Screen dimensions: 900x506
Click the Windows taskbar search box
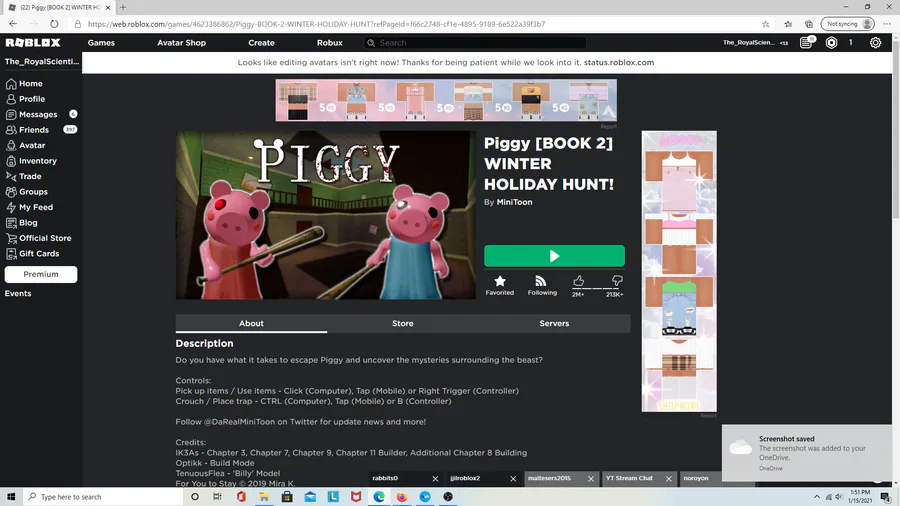coord(103,497)
